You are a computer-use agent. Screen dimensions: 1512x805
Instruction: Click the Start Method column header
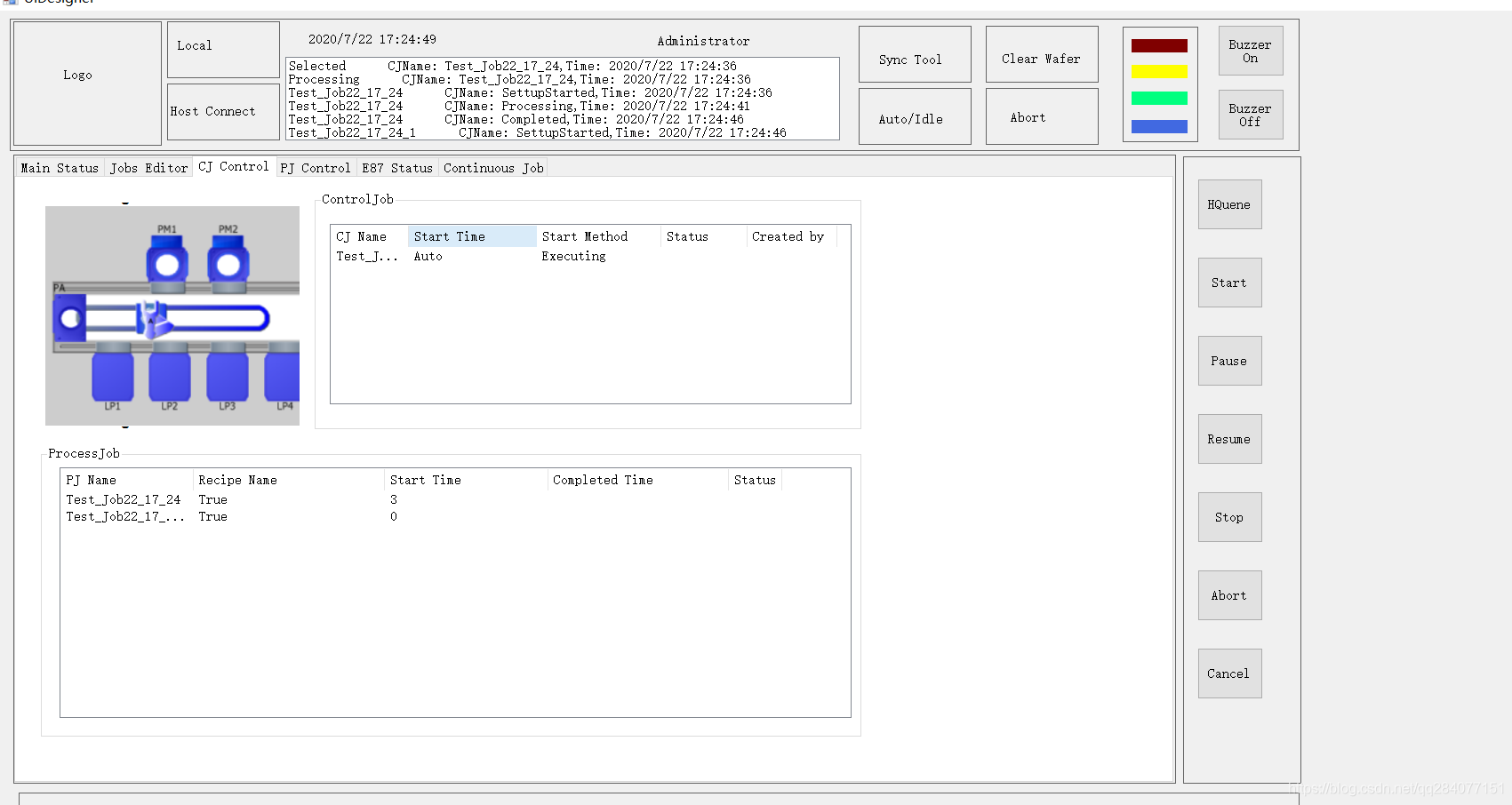point(598,236)
